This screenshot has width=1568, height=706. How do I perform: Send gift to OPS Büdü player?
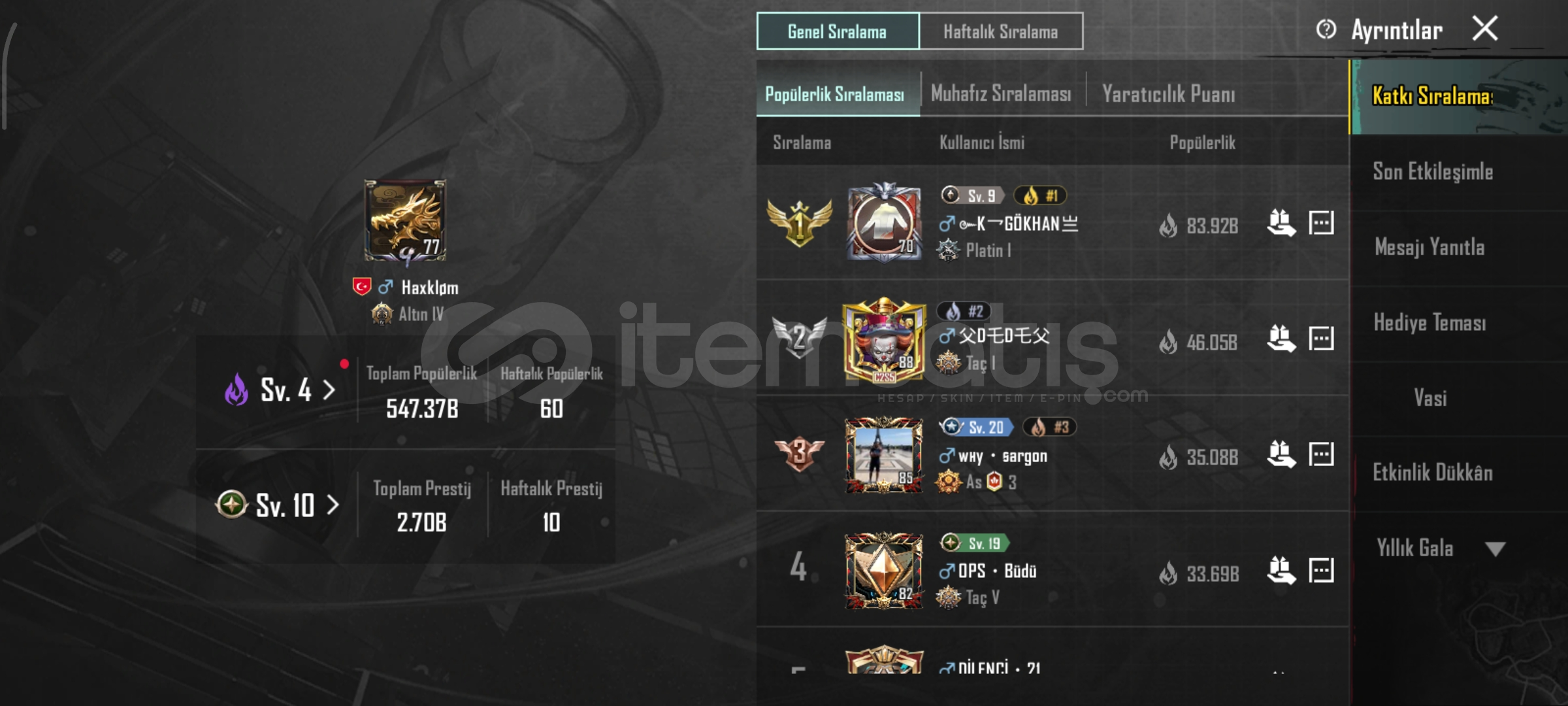(x=1281, y=570)
